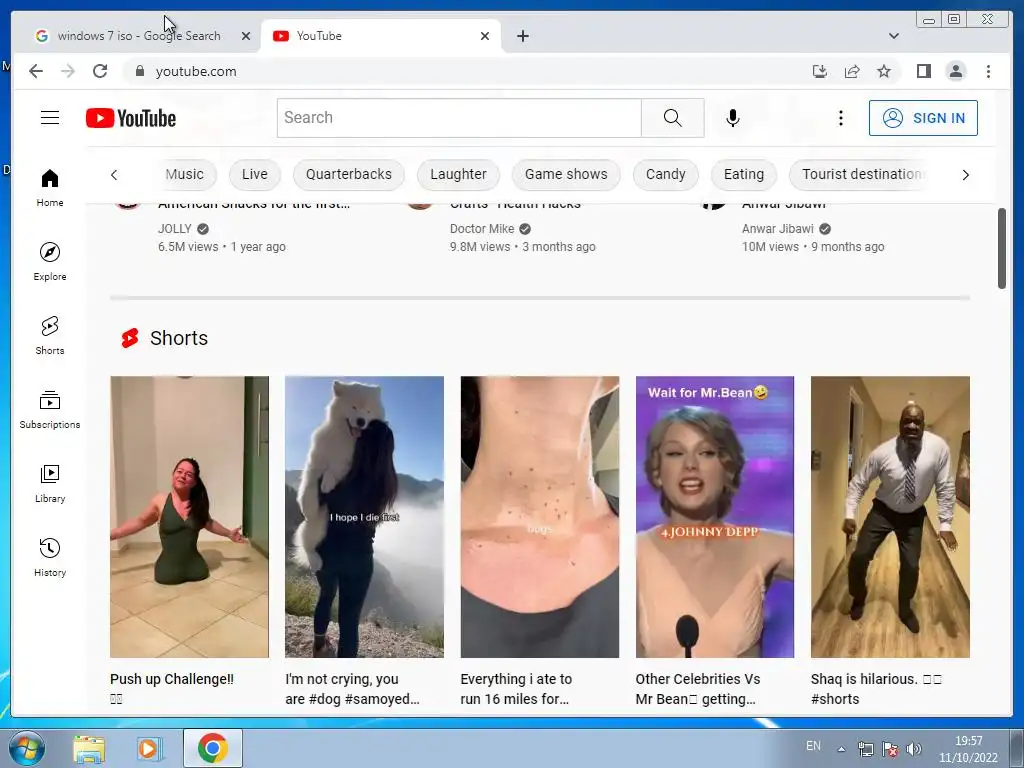
Task: Open Doctor Mike channel link
Action: tap(482, 229)
